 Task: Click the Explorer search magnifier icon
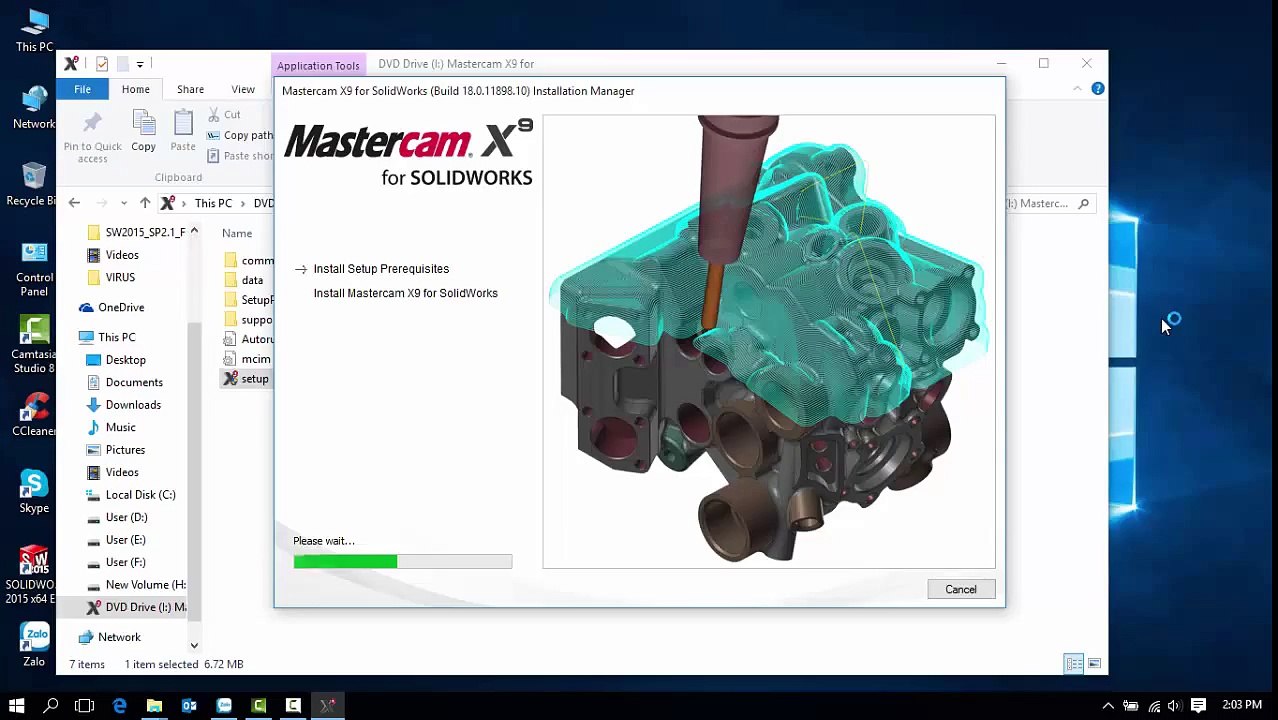tap(1083, 204)
